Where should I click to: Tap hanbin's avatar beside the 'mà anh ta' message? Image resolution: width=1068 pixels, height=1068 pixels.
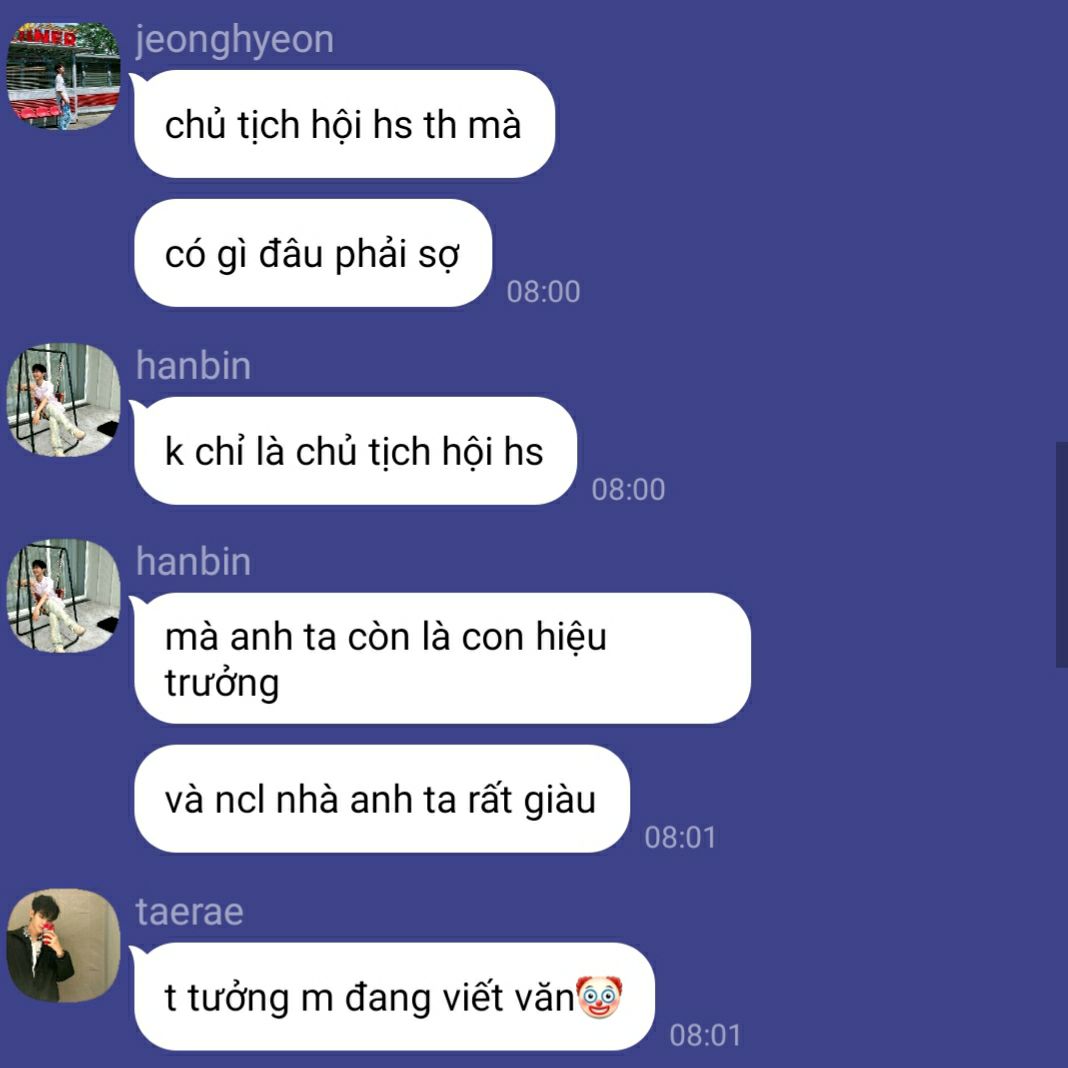(63, 596)
